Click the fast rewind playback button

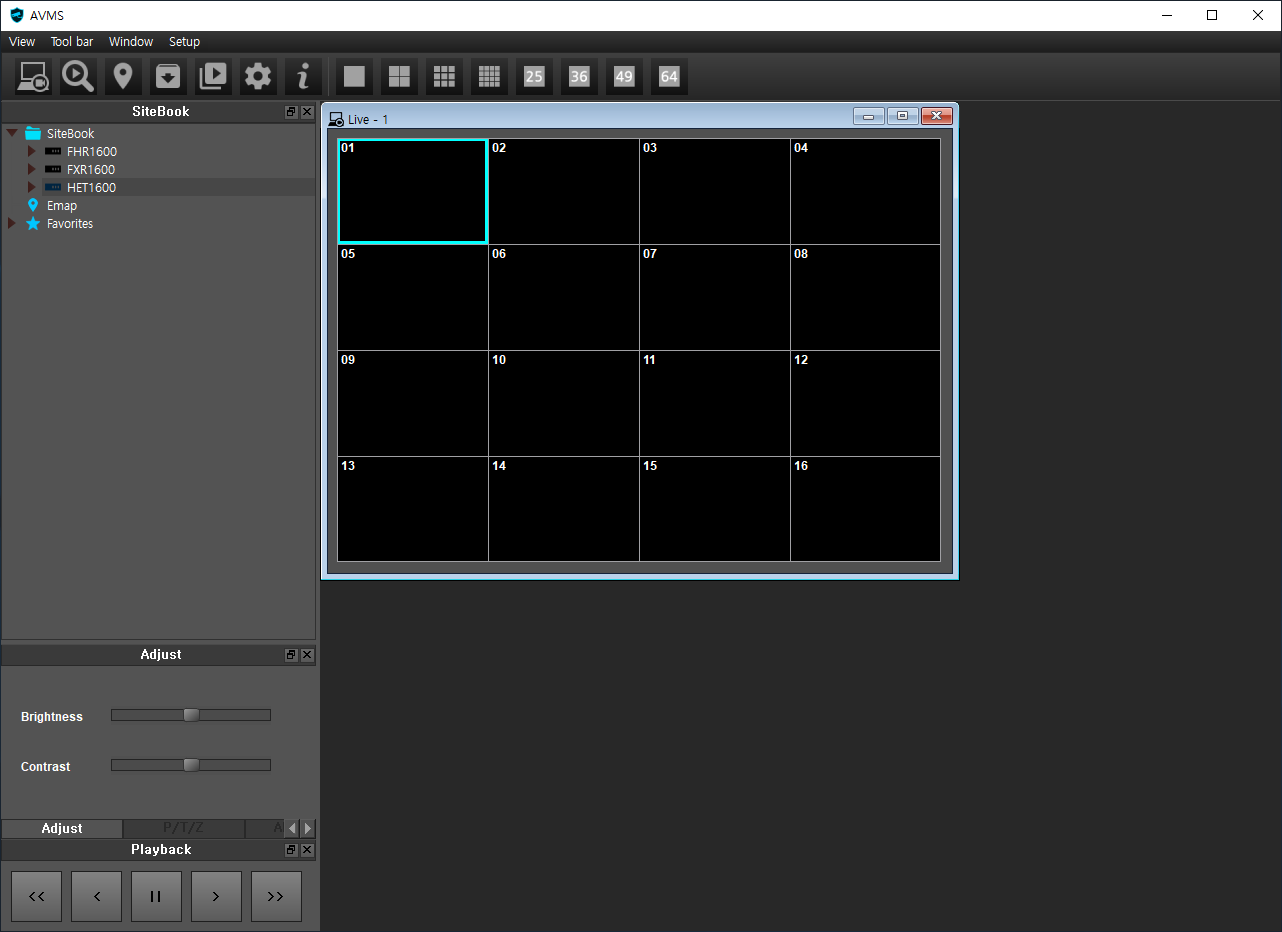[36, 896]
